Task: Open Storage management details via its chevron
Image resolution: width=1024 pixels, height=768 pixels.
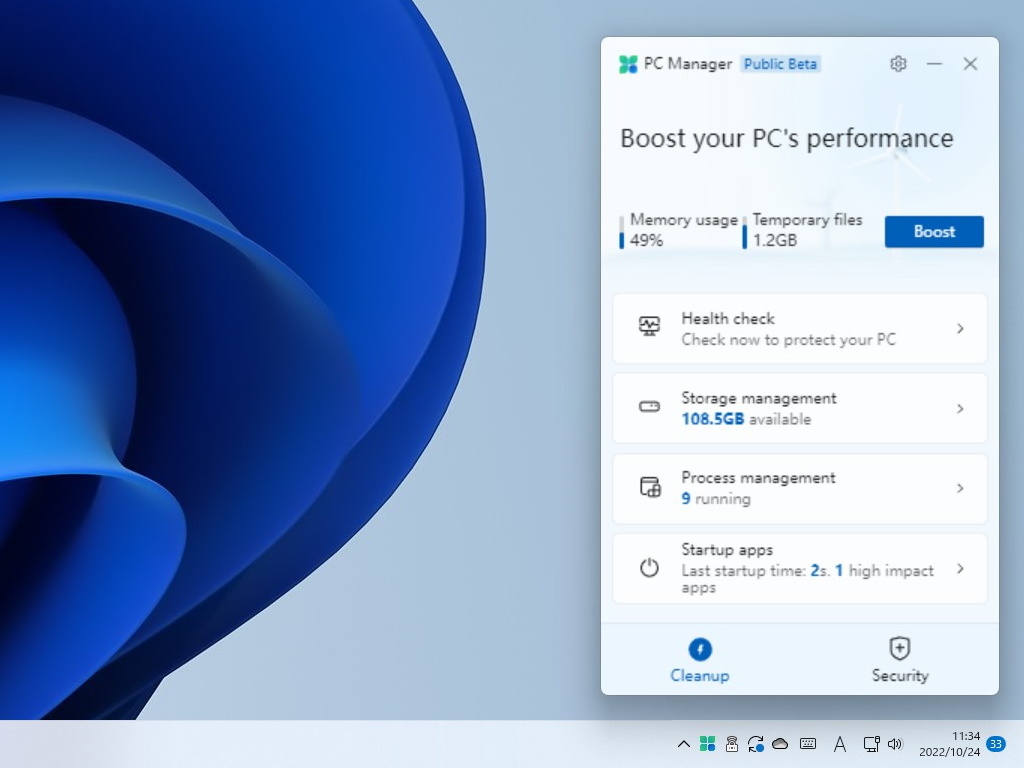Action: click(x=959, y=408)
